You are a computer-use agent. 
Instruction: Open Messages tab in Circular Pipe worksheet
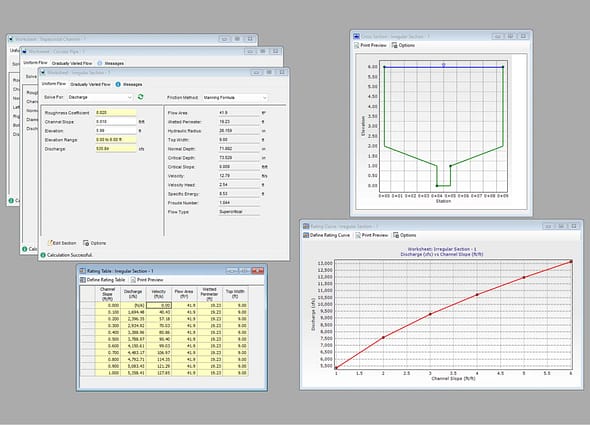click(x=111, y=63)
